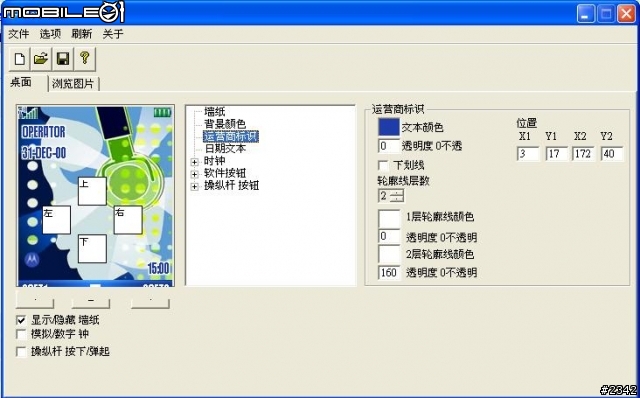Select the 时钟 tree label
The image size is (640, 398).
[x=215, y=161]
